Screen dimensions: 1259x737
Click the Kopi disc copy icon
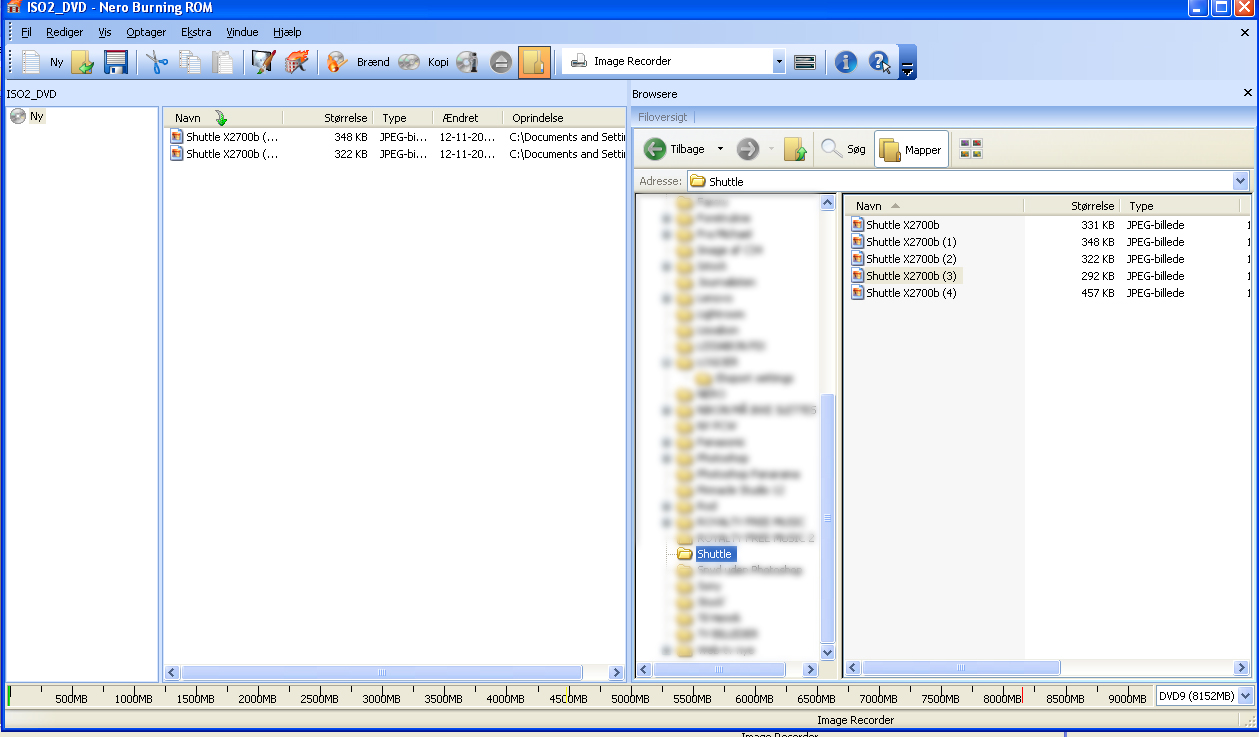point(409,62)
